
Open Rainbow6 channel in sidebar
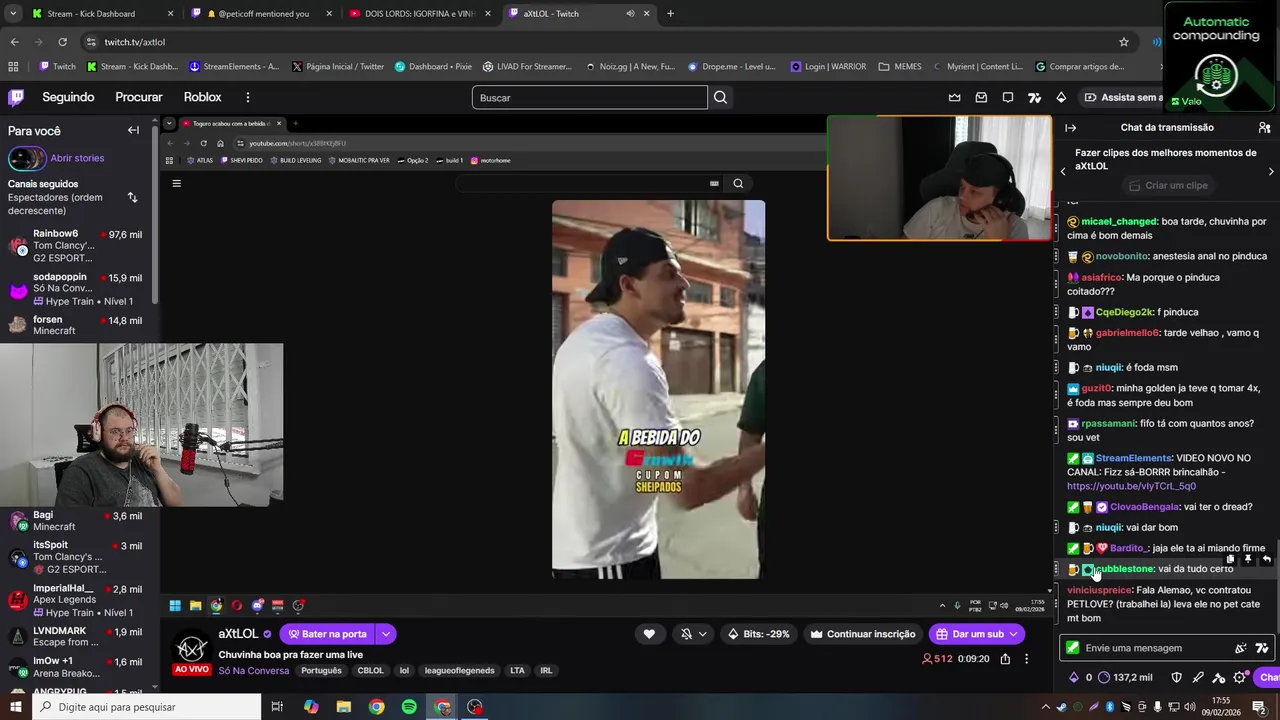click(78, 246)
